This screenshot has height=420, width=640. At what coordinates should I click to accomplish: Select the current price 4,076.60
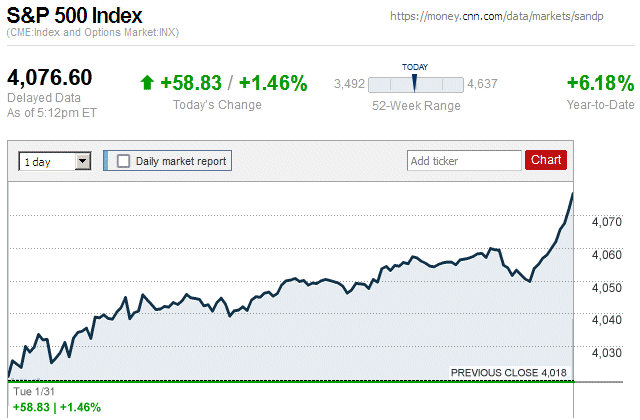(x=50, y=78)
